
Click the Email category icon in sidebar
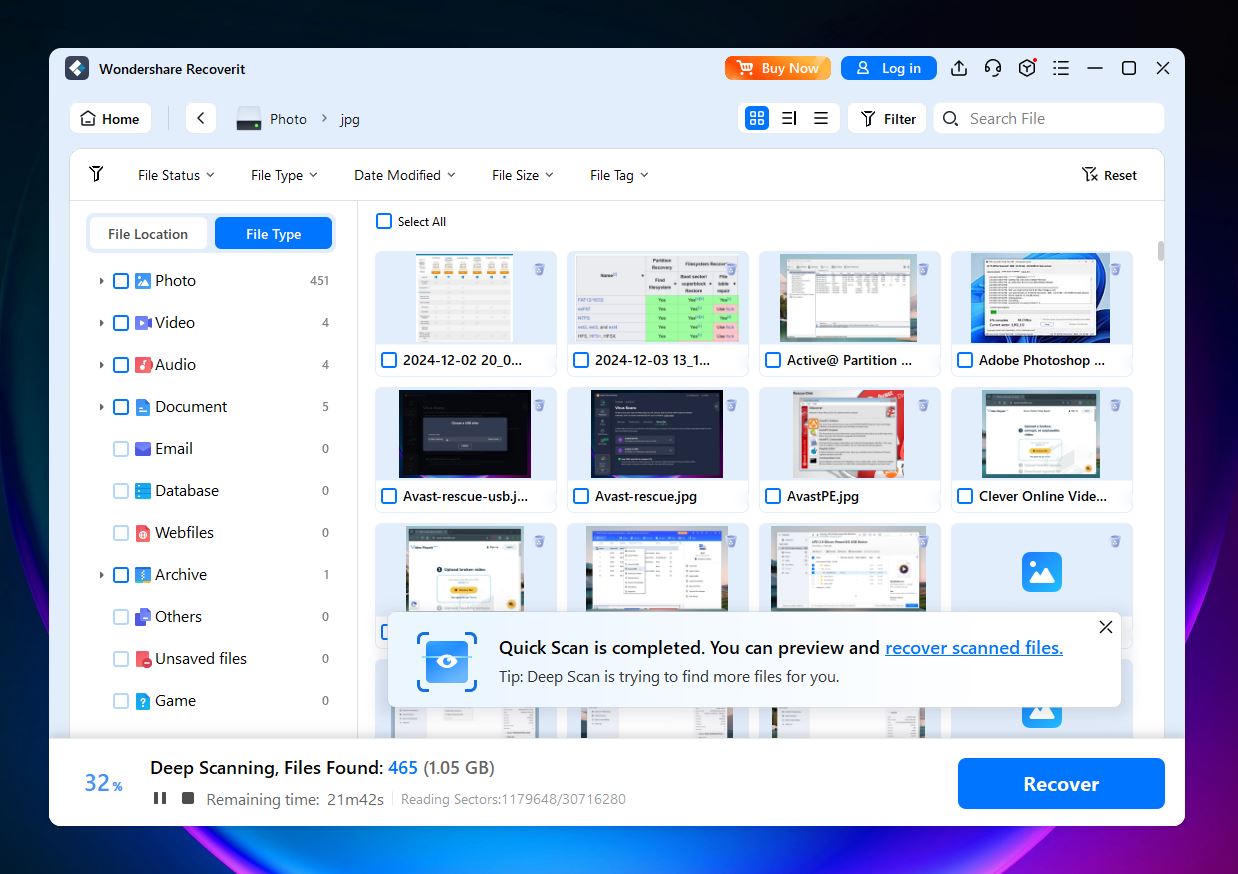143,449
